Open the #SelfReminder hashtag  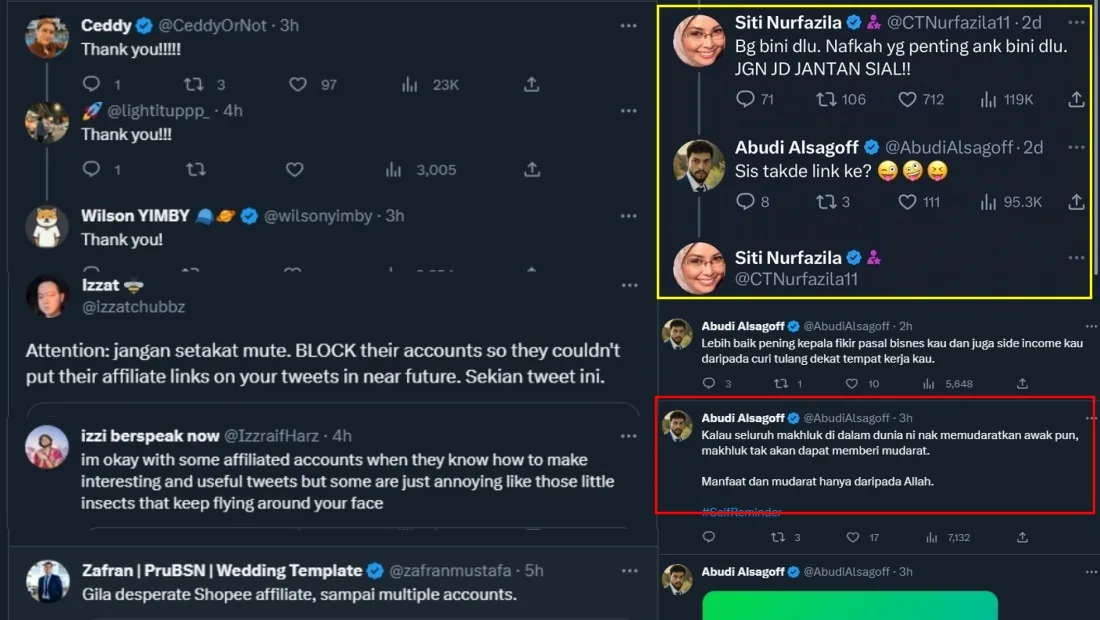click(x=742, y=512)
